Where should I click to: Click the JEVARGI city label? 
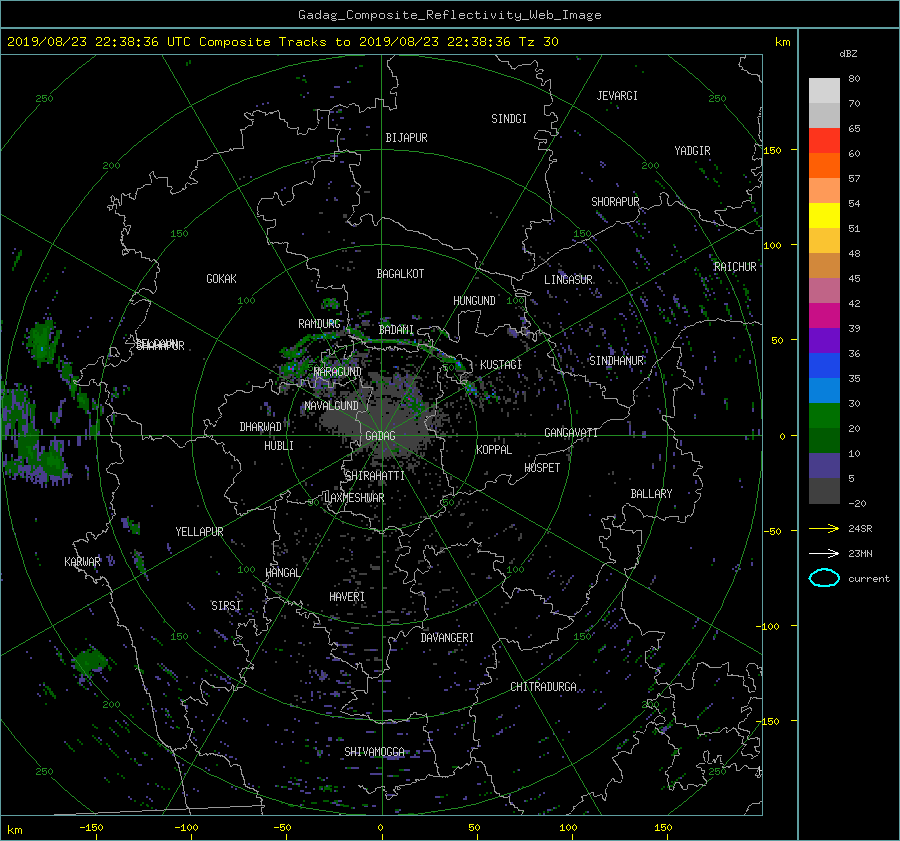coord(617,96)
